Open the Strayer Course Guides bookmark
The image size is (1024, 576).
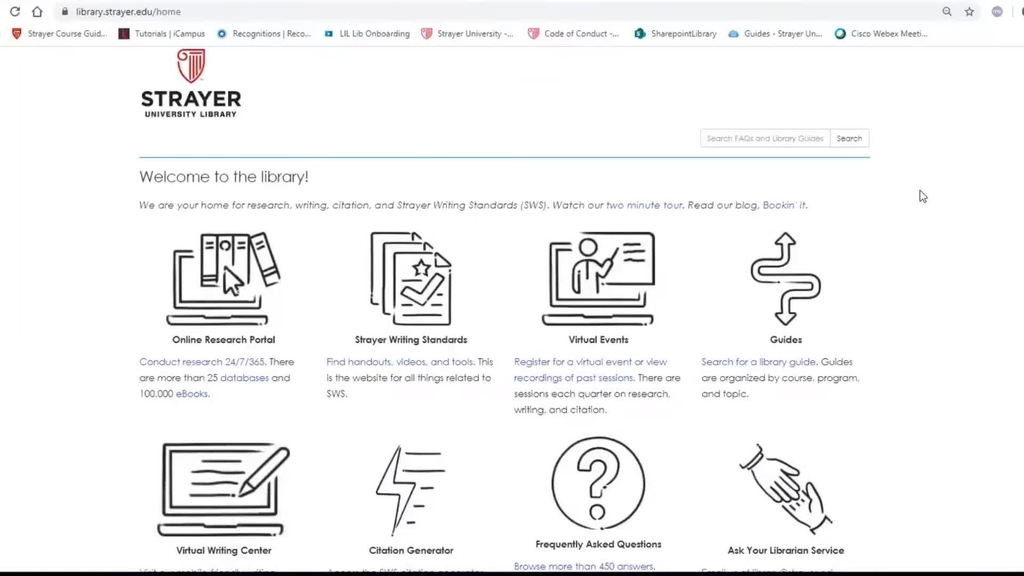60,33
